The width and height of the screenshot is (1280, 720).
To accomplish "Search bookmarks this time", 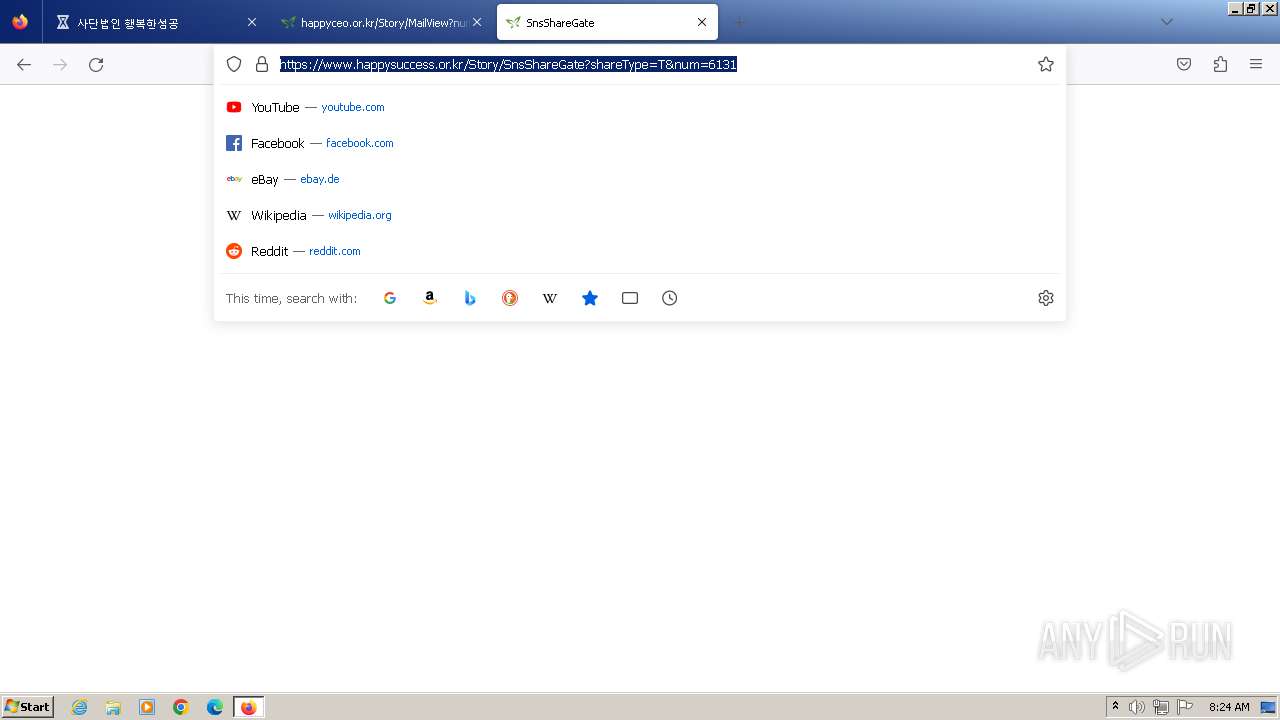I will coord(590,298).
